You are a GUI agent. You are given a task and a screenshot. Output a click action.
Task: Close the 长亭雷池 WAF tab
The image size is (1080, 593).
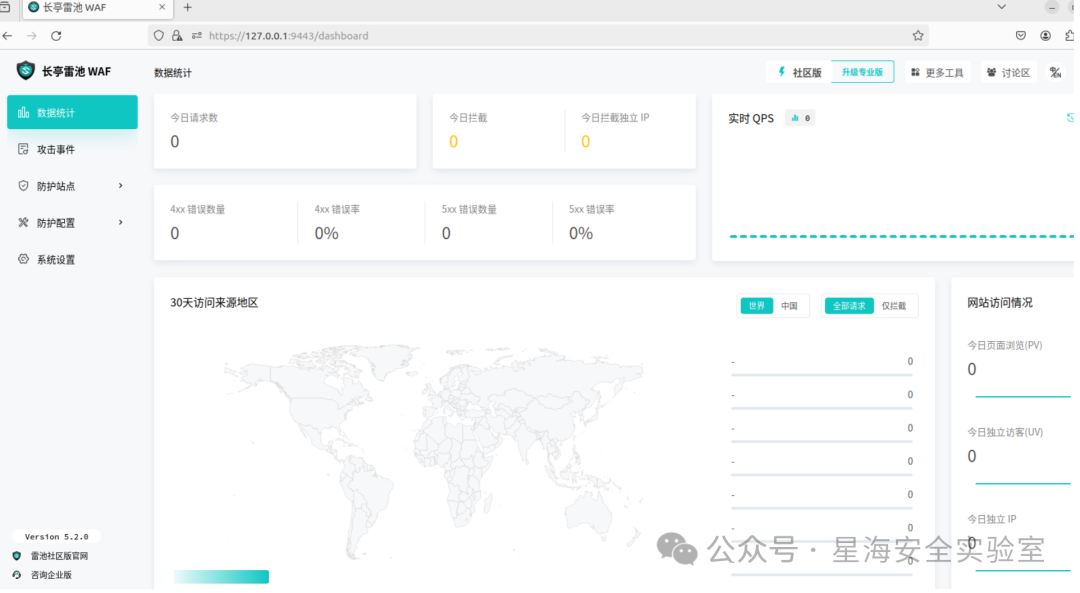pyautogui.click(x=162, y=7)
